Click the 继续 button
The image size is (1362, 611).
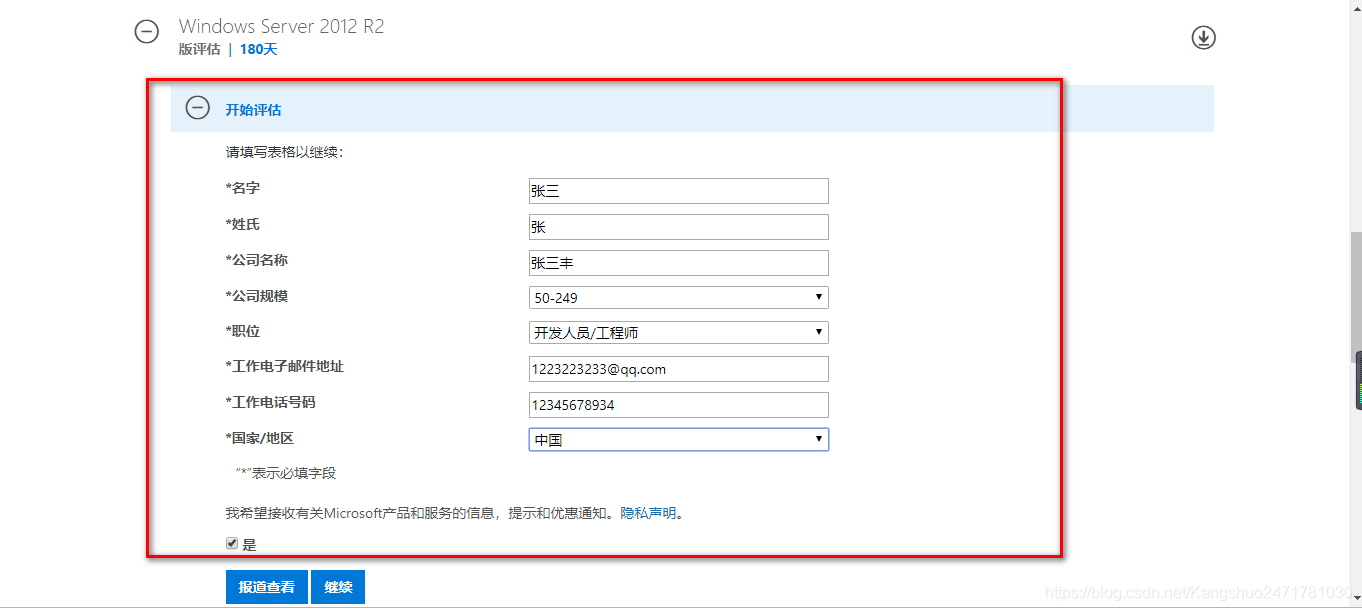338,587
